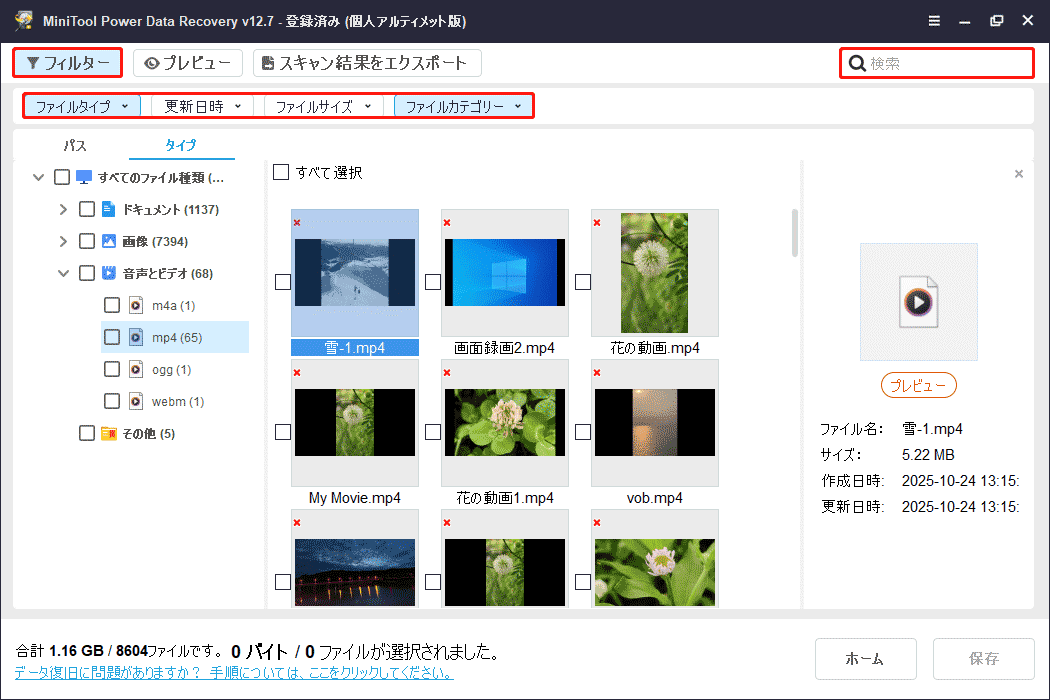Open the hamburger menu icon
This screenshot has height=700, width=1050.
coord(934,20)
